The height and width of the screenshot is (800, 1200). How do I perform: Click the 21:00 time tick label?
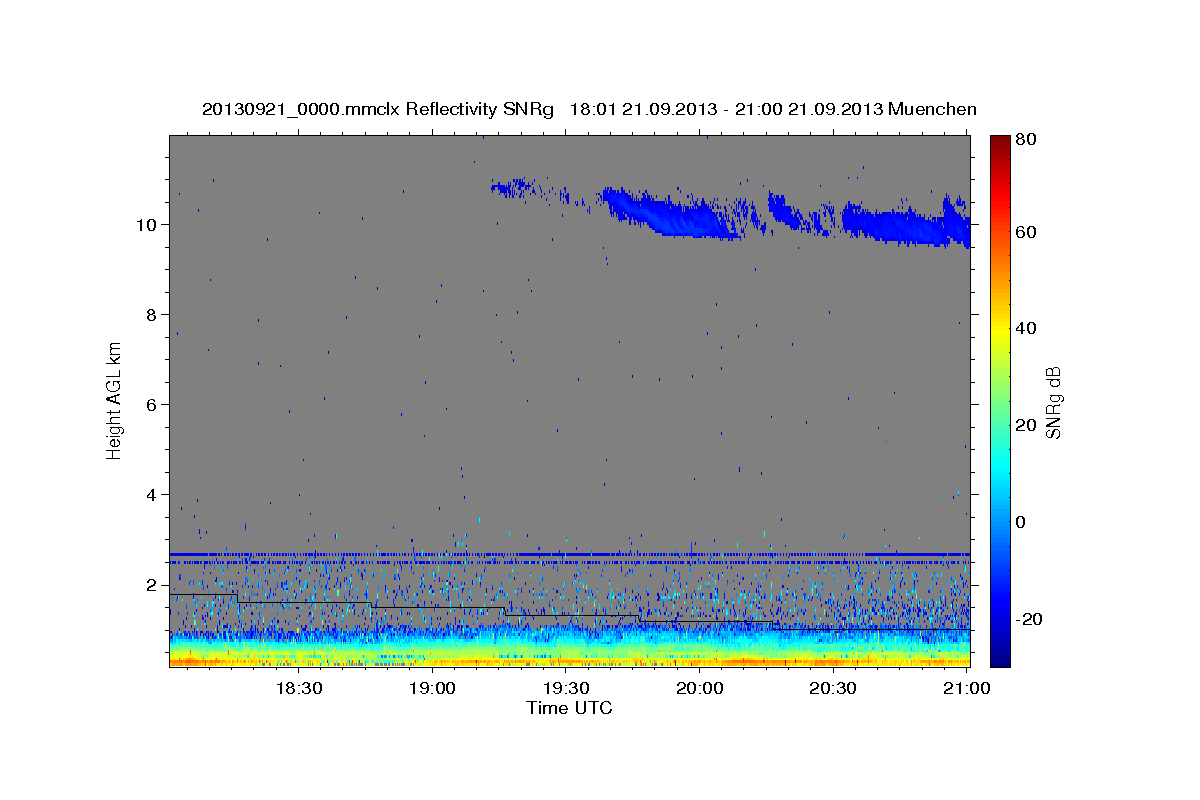(967, 689)
